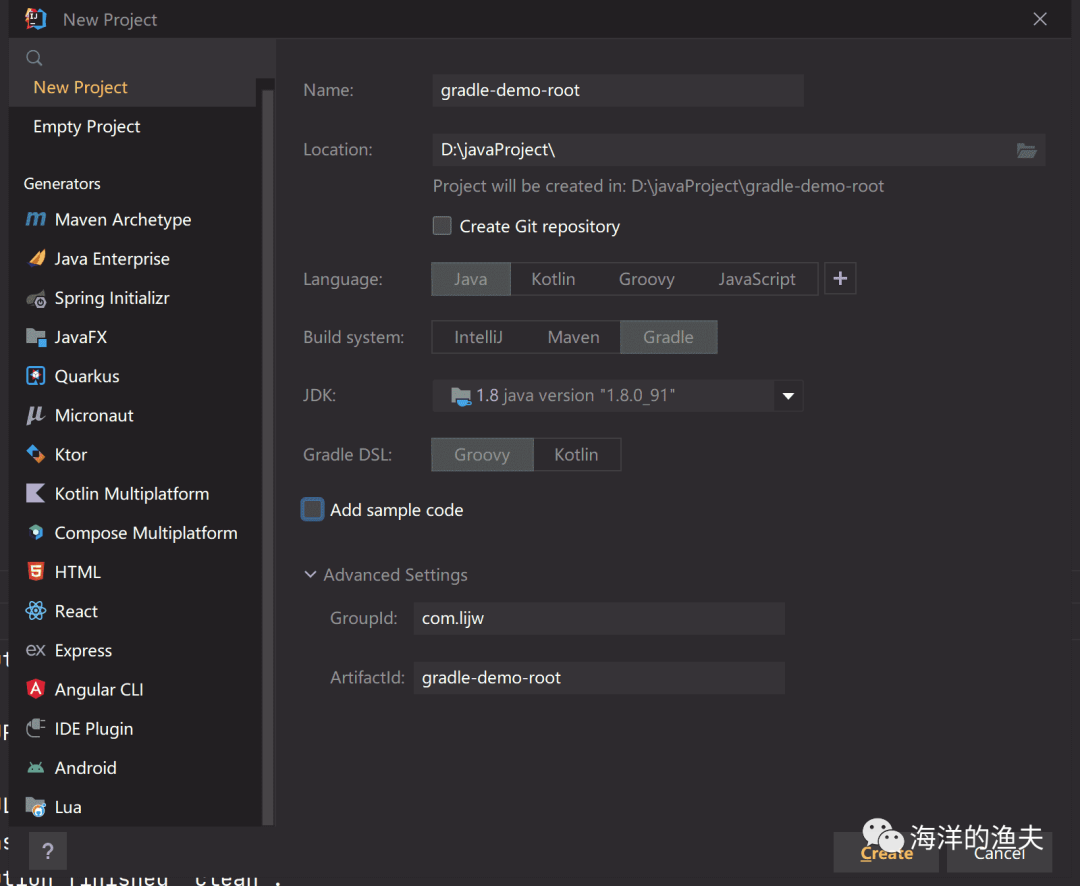Click the Spring Initializr generator icon

click(36, 298)
